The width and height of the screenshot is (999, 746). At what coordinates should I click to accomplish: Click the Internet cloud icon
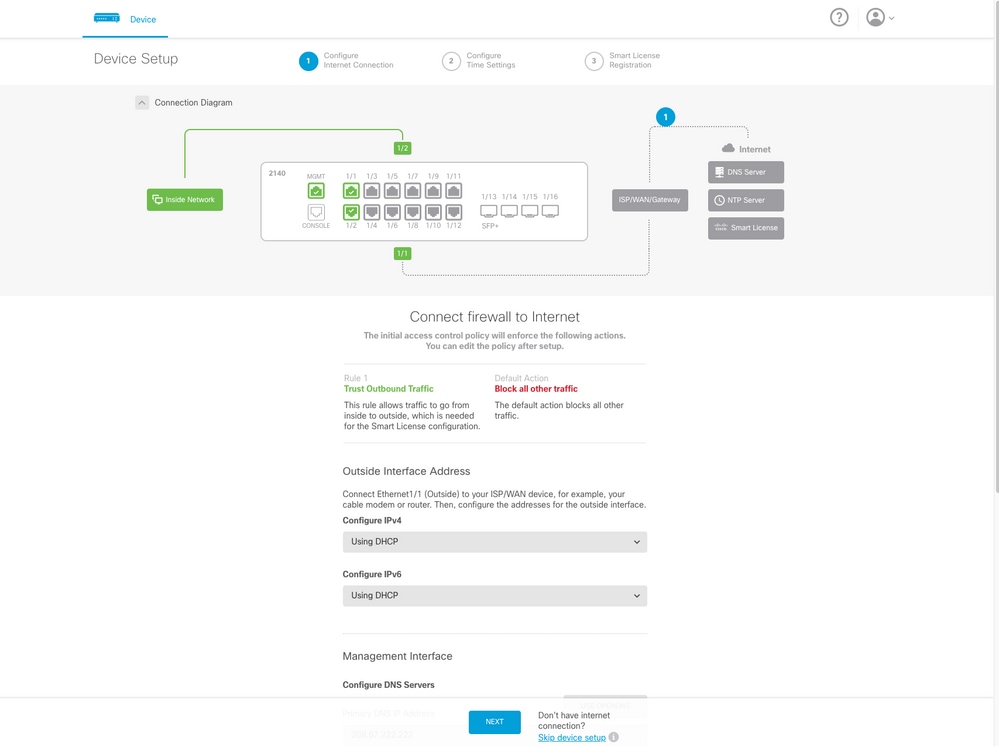728,148
